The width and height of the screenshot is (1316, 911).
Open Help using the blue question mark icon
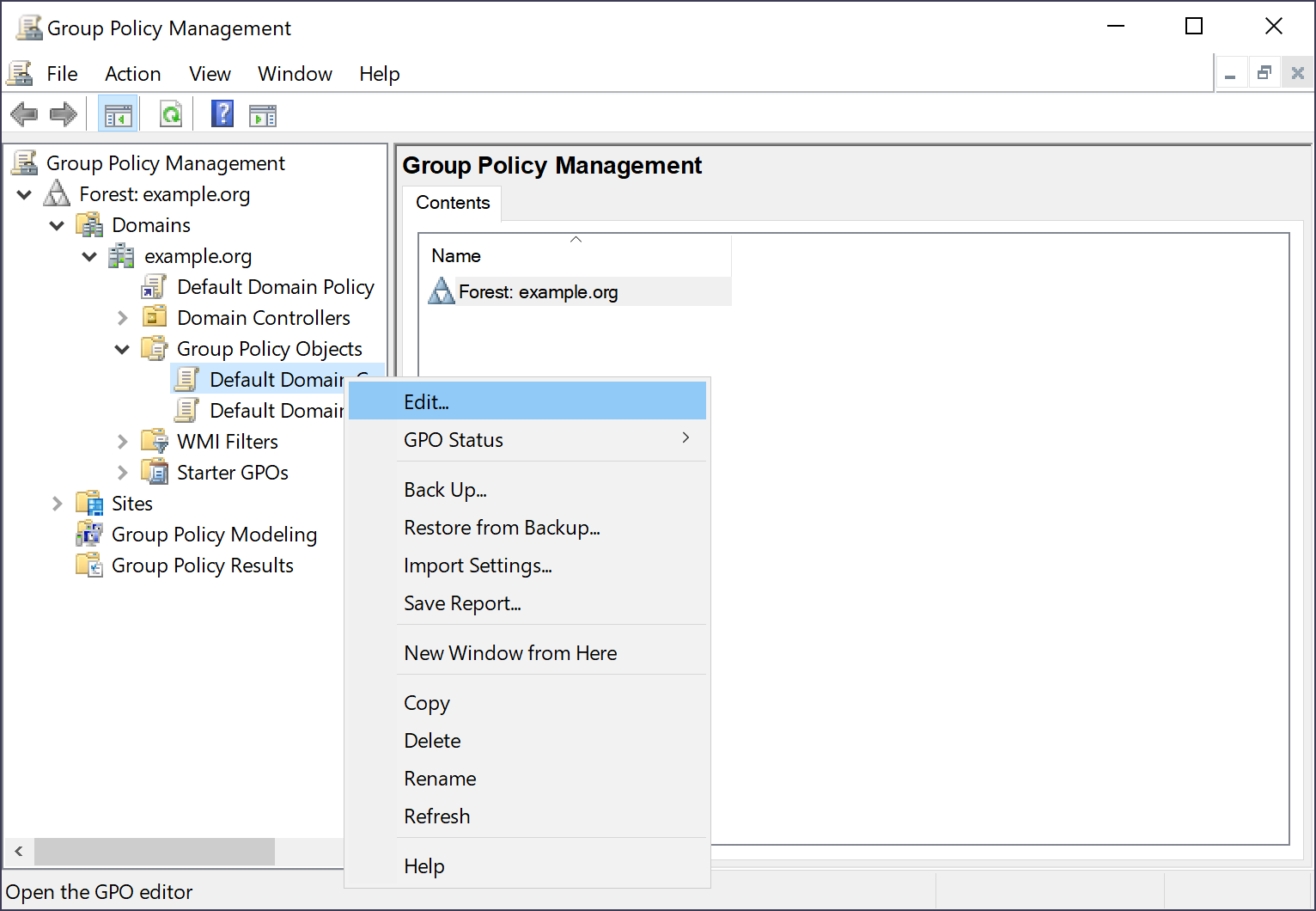[222, 113]
